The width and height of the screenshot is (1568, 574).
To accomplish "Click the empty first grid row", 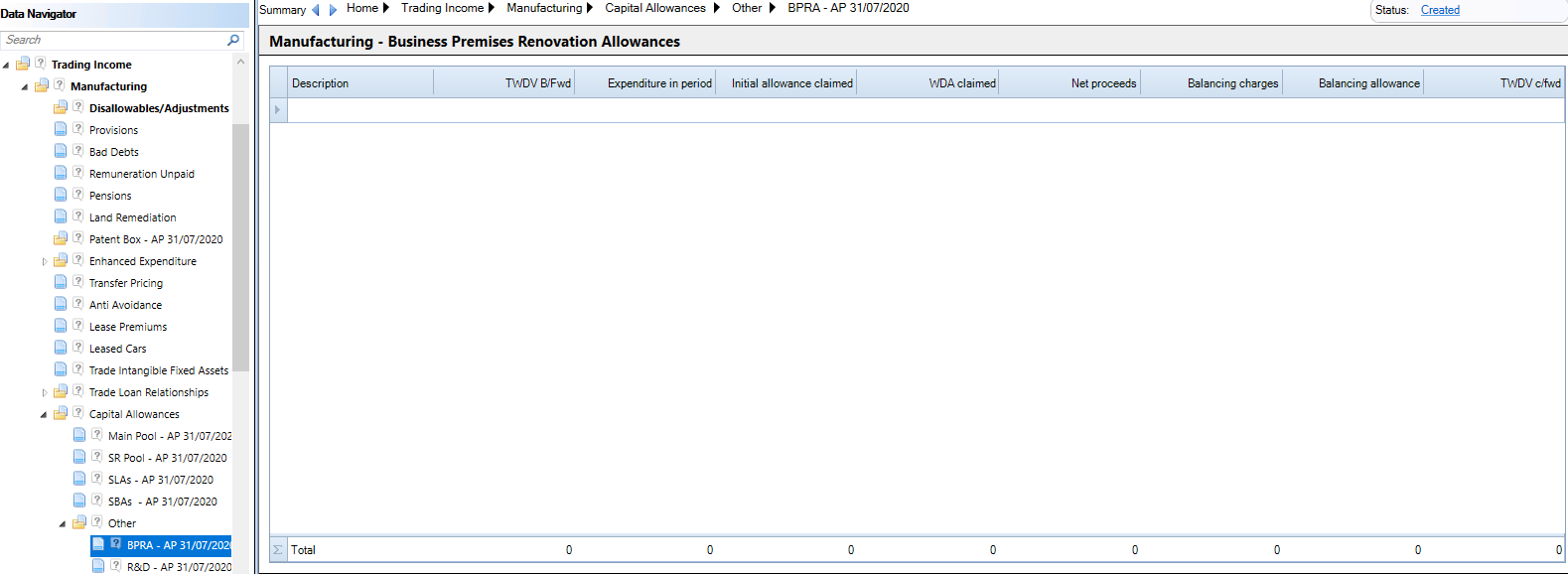I will tap(926, 109).
